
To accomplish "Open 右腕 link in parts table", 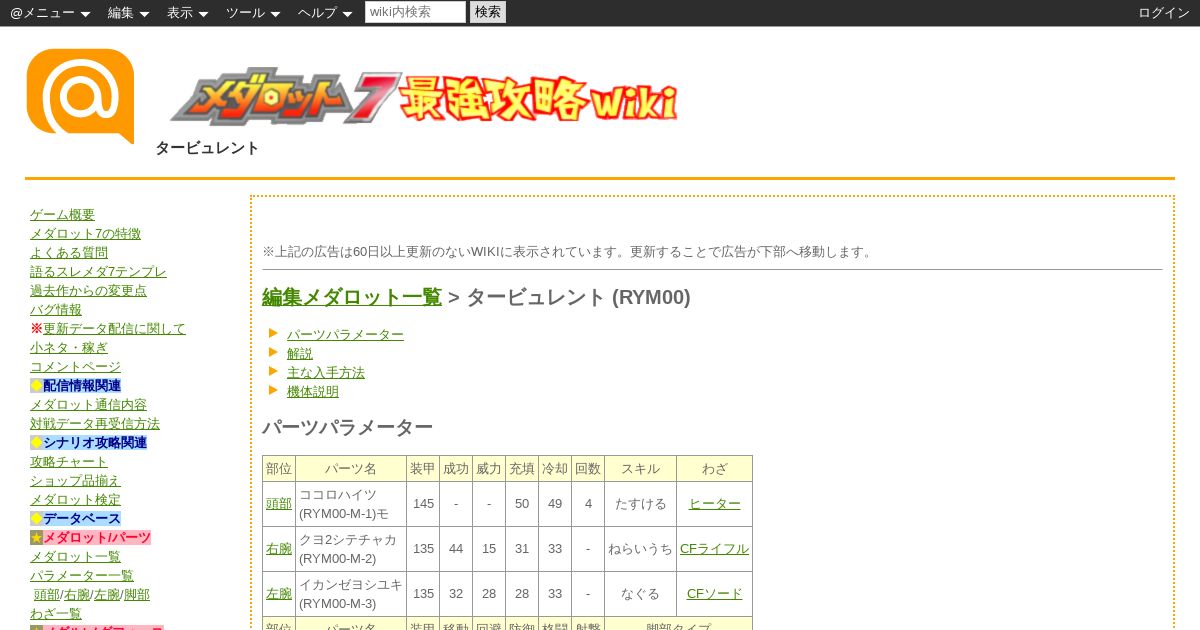I will point(279,549).
